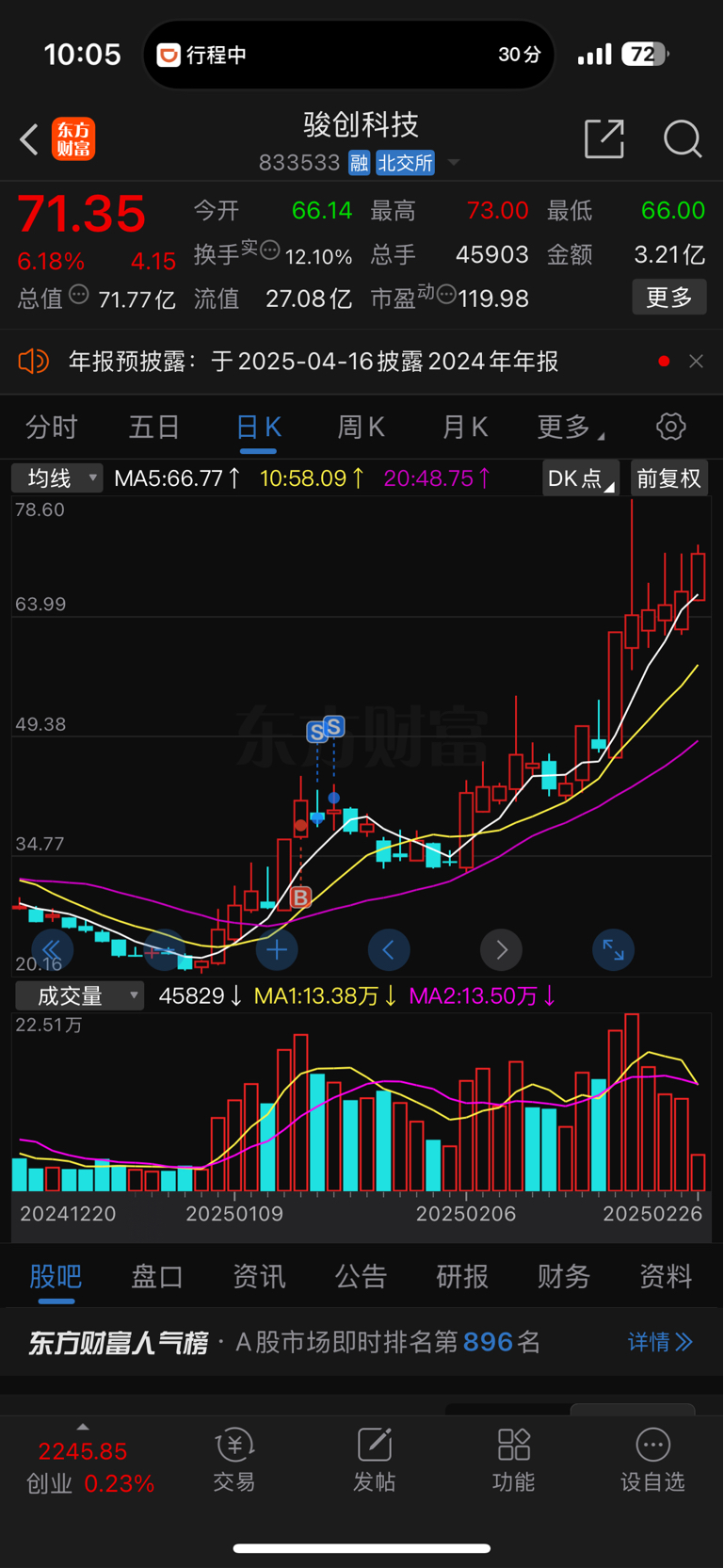
Task: Tap the back arrow at top left
Action: pyautogui.click(x=29, y=139)
